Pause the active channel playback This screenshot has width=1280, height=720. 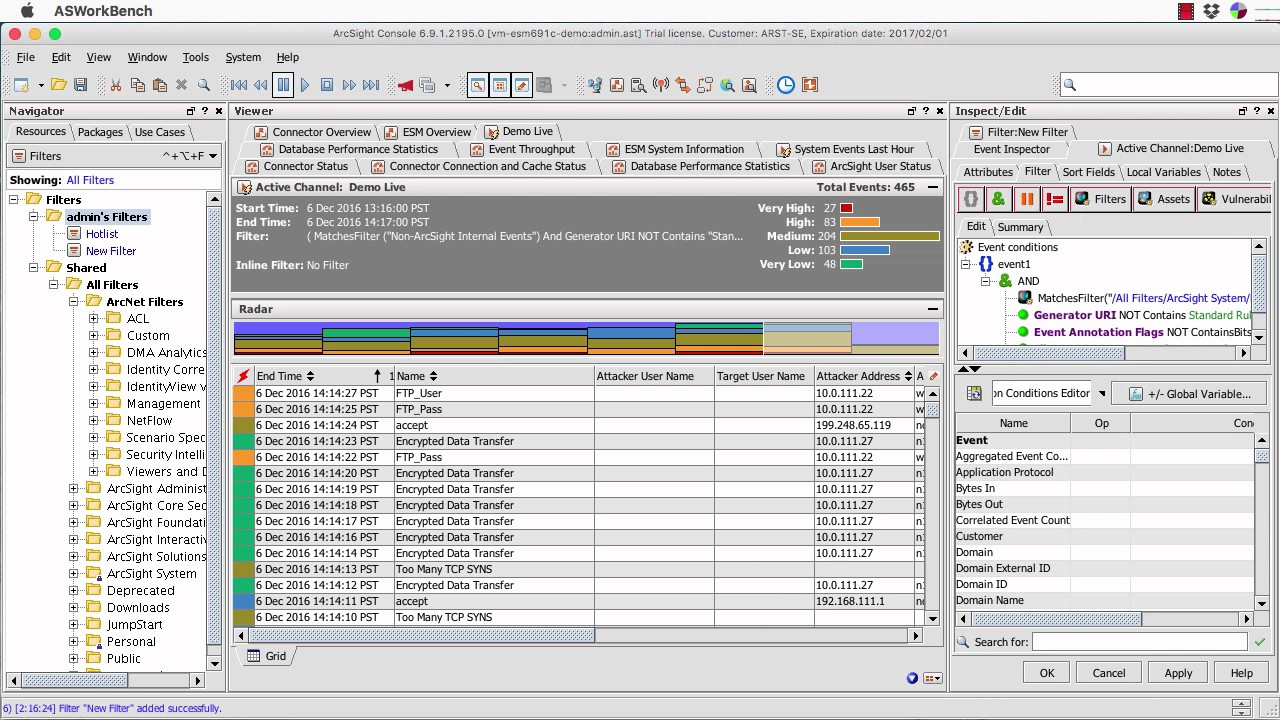click(x=283, y=85)
